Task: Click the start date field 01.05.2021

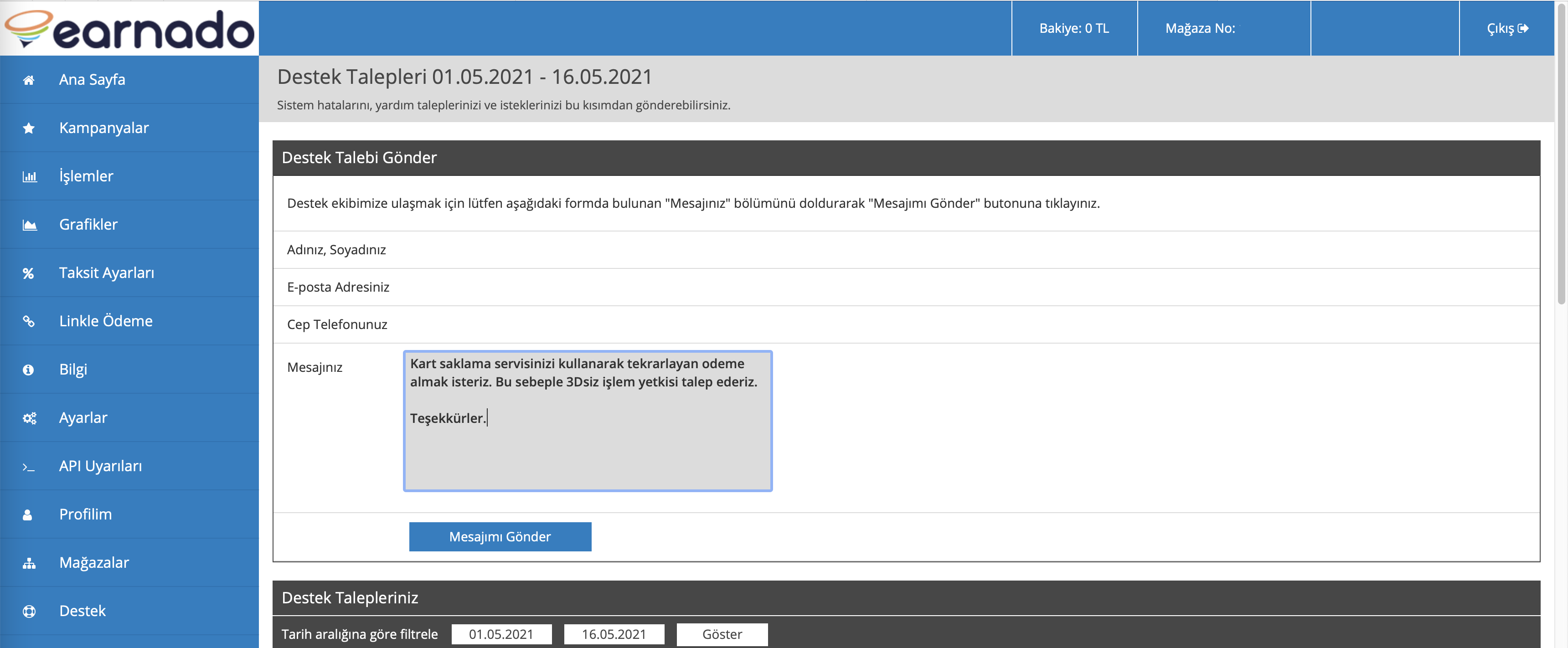Action: click(501, 634)
